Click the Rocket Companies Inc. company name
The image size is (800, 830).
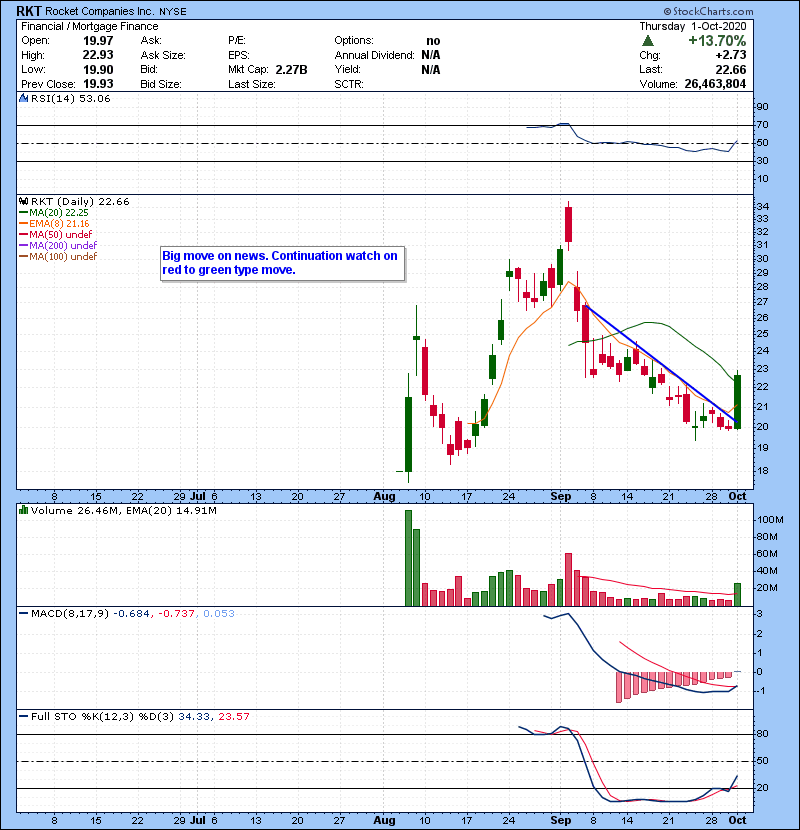coord(100,11)
